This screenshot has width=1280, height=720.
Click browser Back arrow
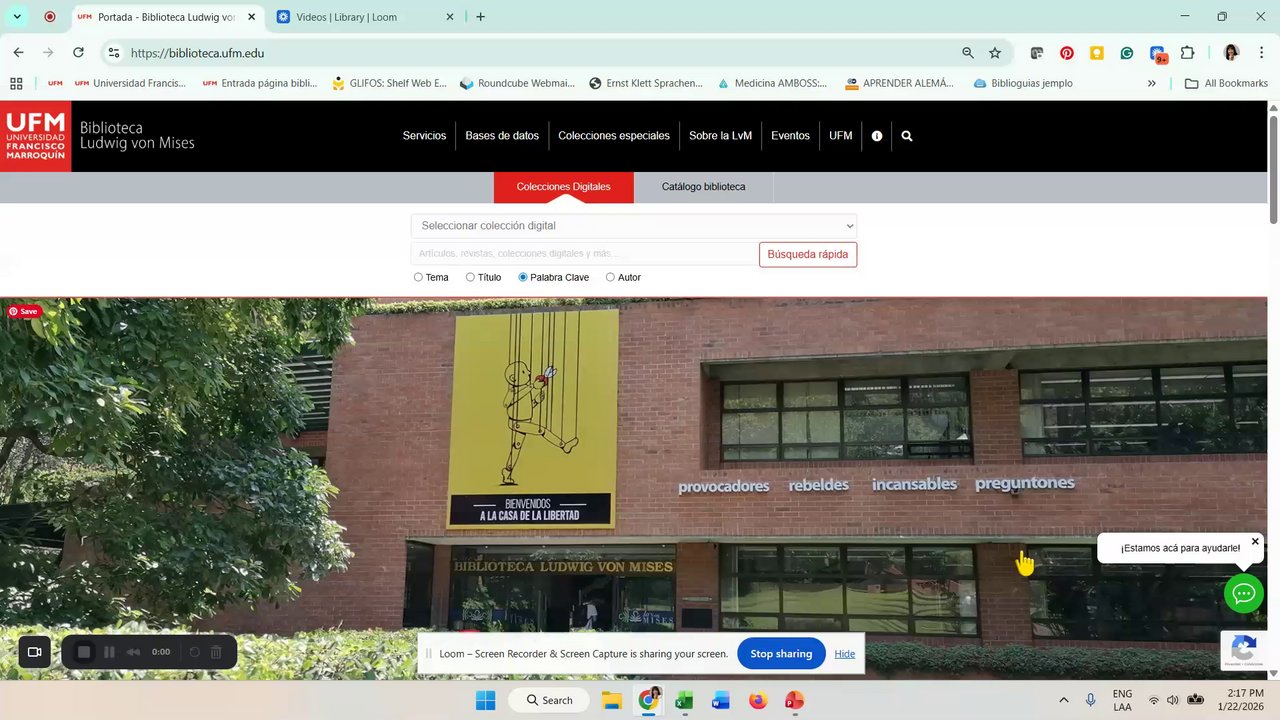tap(18, 53)
